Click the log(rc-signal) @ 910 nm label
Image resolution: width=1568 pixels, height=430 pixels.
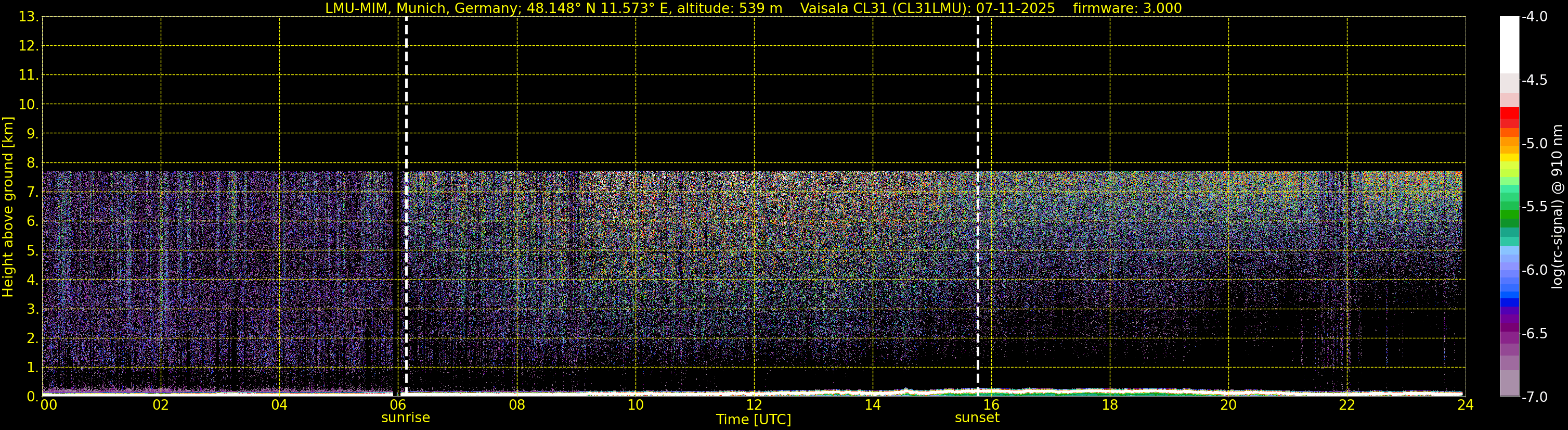point(1558,207)
